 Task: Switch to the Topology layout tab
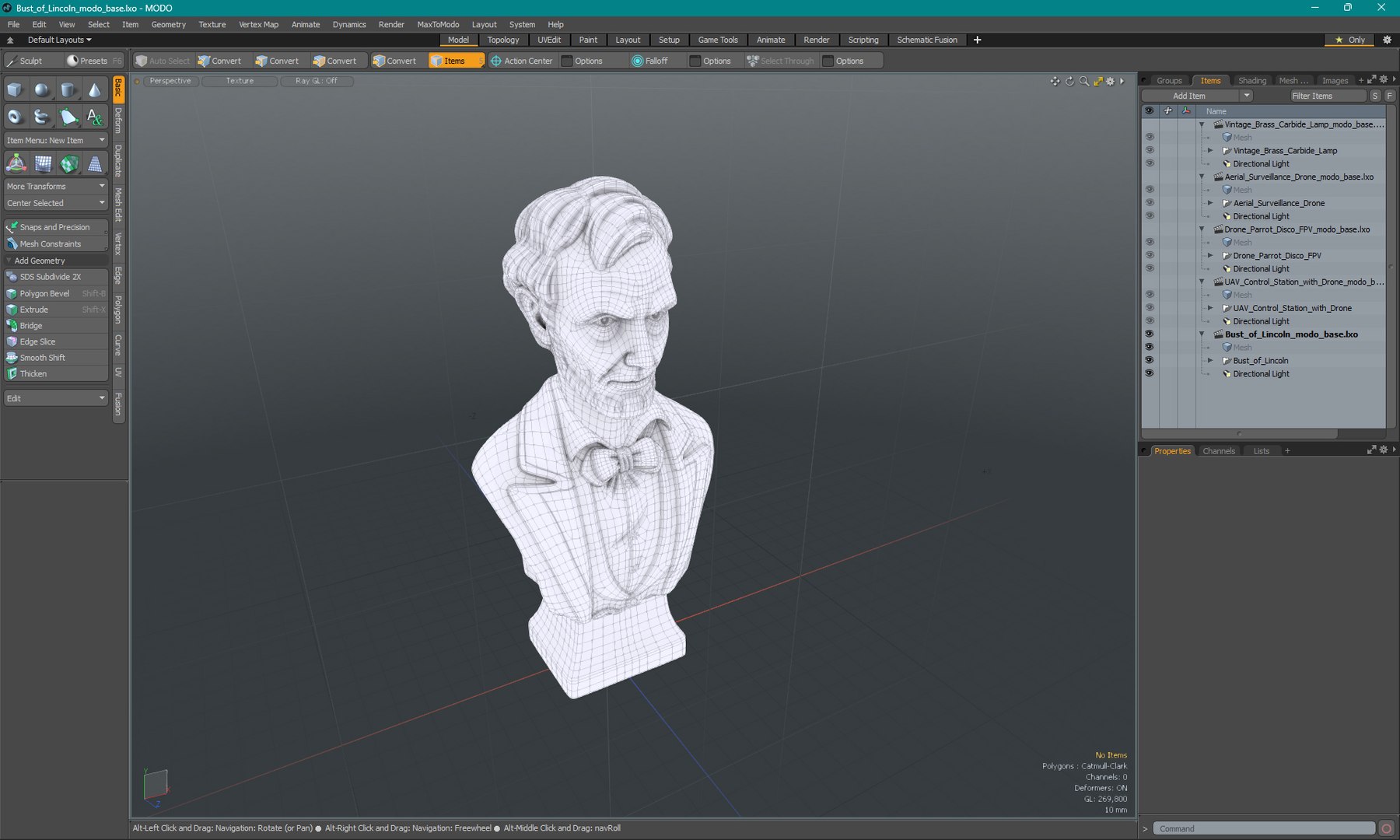503,40
